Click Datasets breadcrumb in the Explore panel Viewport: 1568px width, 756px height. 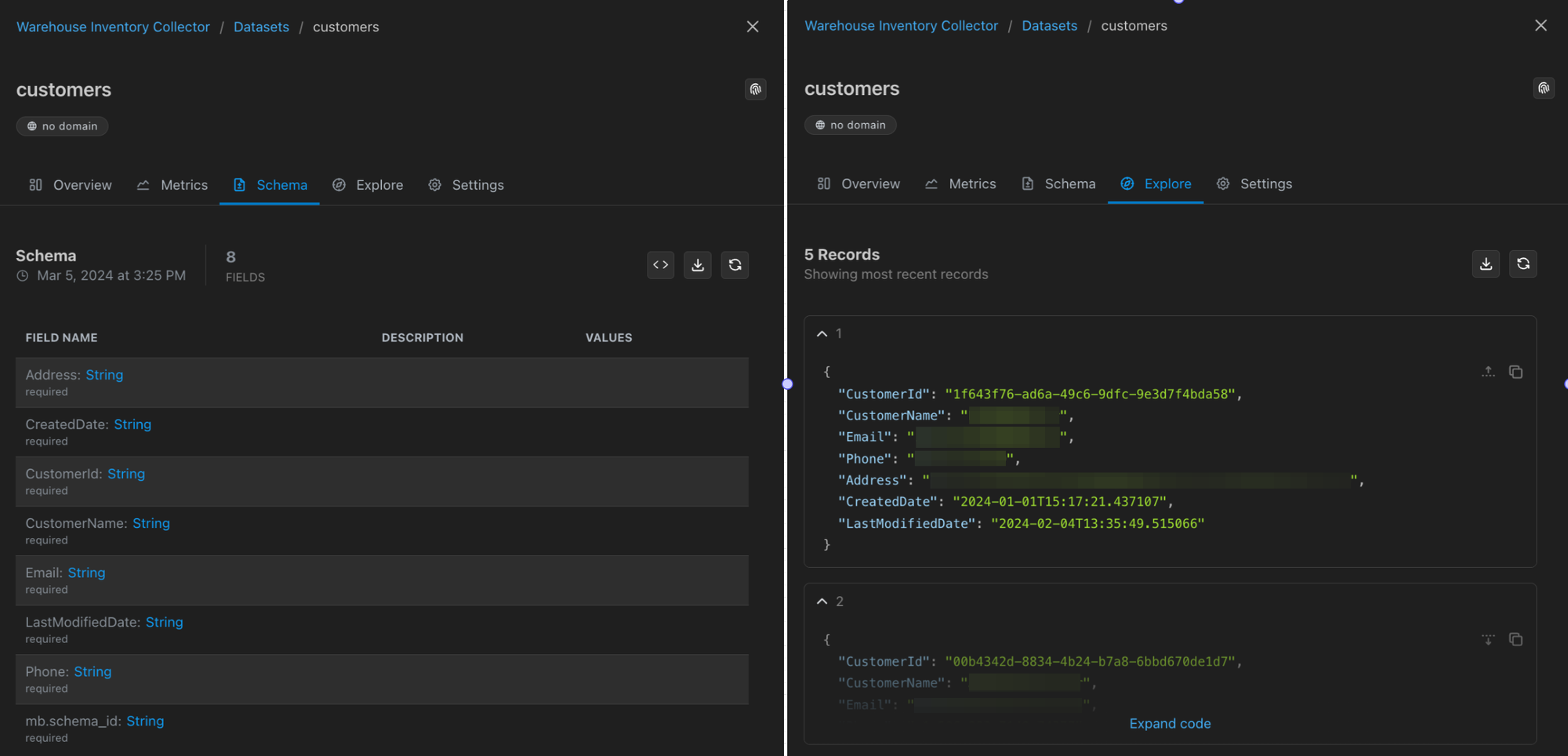click(1049, 26)
